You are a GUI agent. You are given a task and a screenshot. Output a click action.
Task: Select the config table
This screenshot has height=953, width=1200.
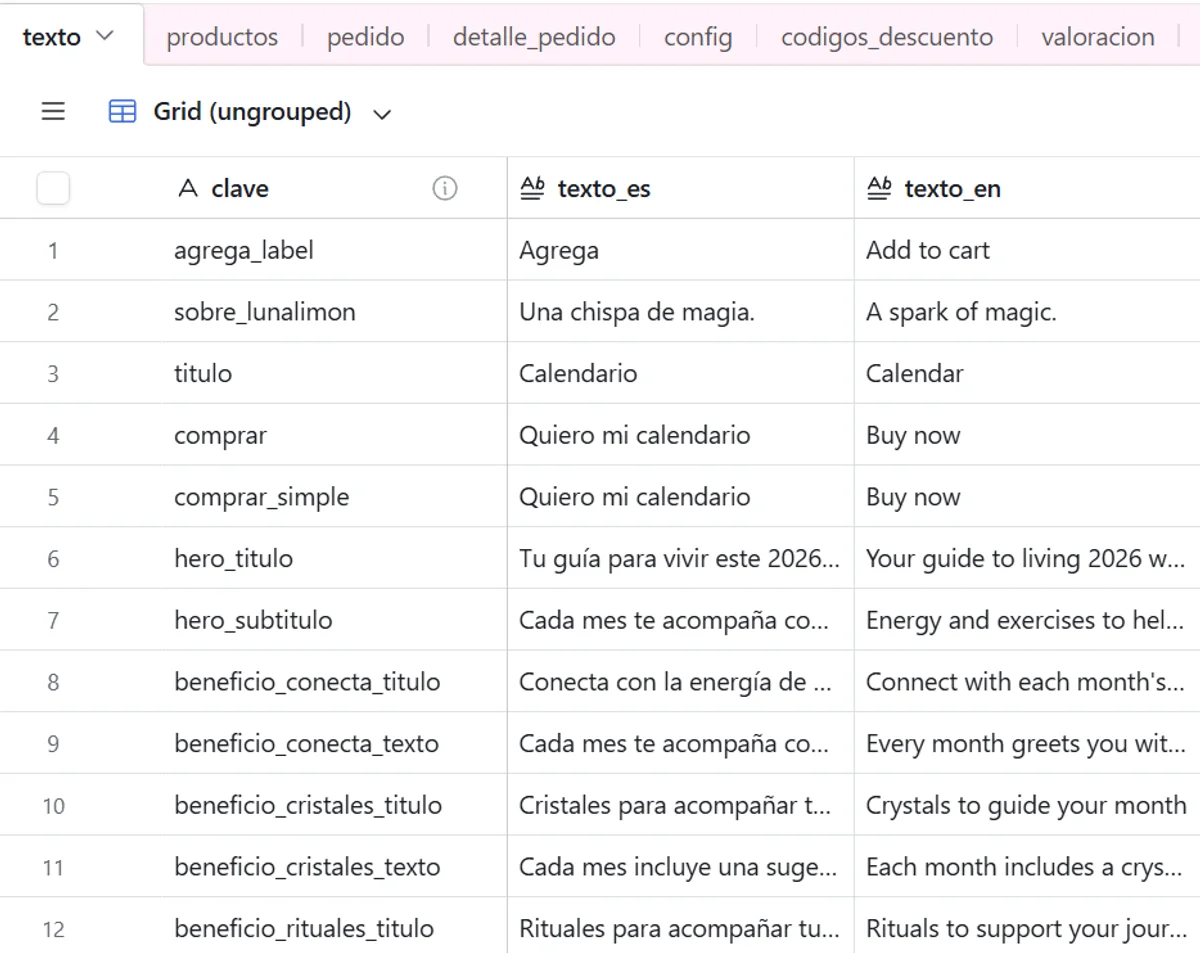click(x=697, y=37)
